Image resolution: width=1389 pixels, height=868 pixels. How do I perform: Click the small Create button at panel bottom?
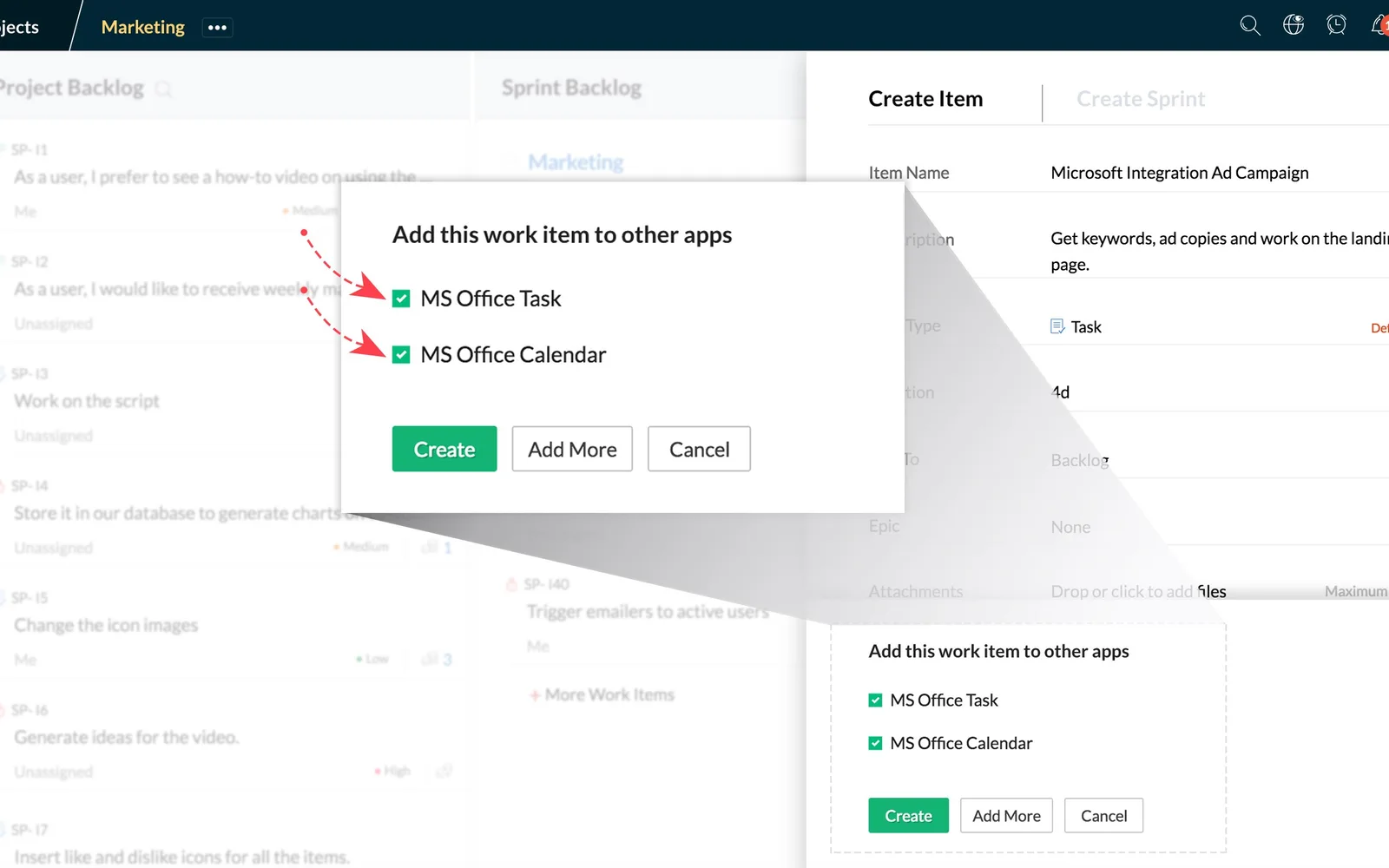tap(908, 816)
